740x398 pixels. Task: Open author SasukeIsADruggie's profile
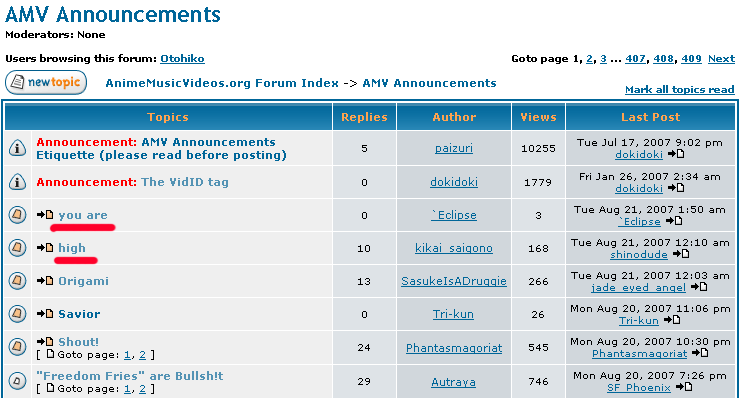coord(454,281)
